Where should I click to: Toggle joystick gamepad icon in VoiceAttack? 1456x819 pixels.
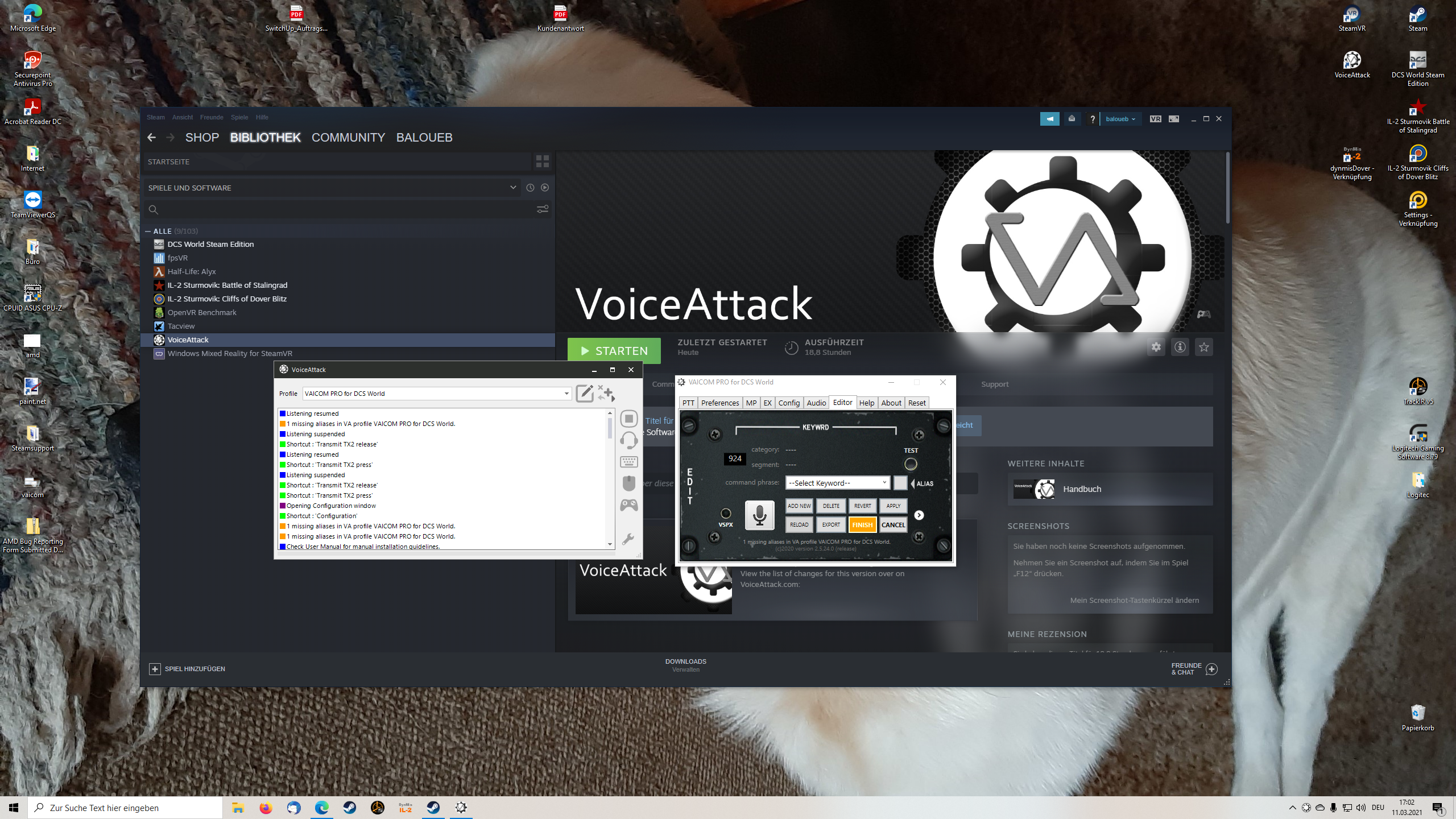point(628,505)
